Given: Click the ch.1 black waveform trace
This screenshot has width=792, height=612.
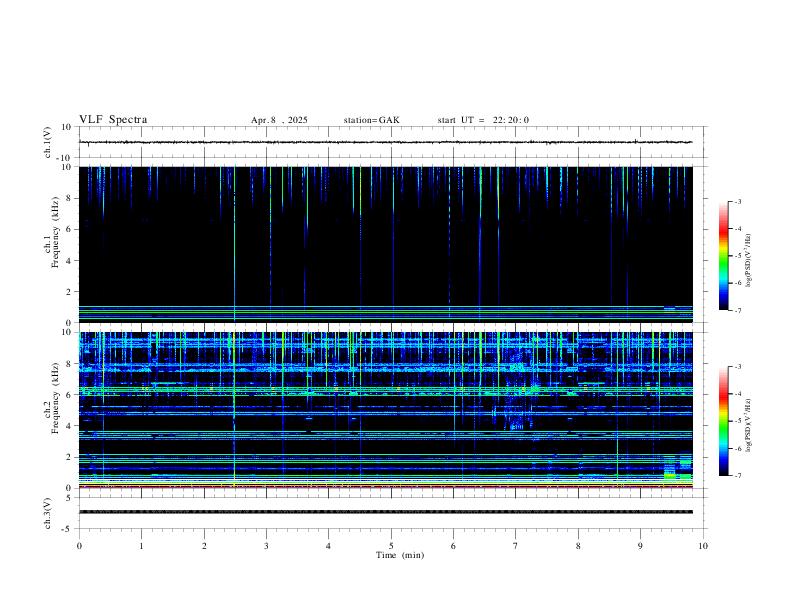Looking at the screenshot, I should (x=385, y=142).
